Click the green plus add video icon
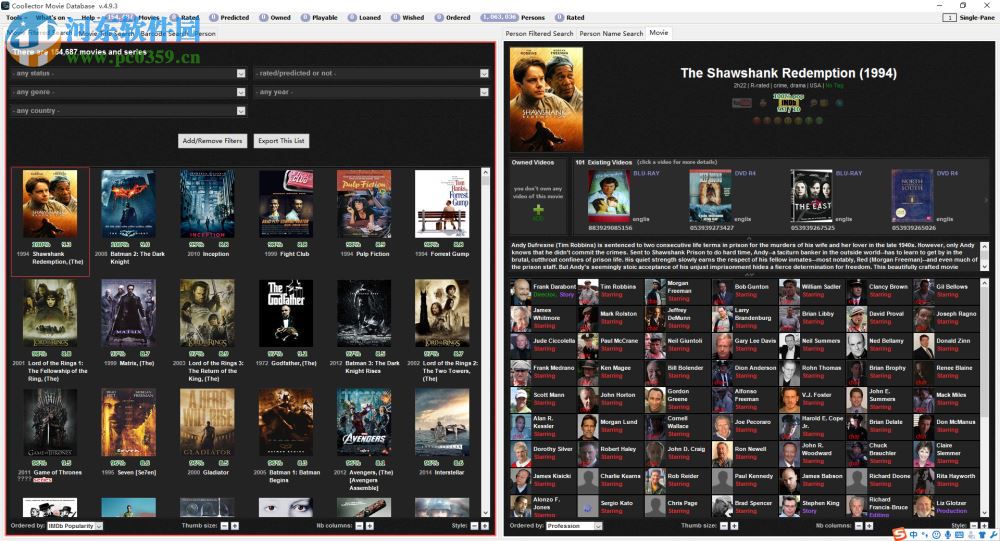 pyautogui.click(x=538, y=211)
